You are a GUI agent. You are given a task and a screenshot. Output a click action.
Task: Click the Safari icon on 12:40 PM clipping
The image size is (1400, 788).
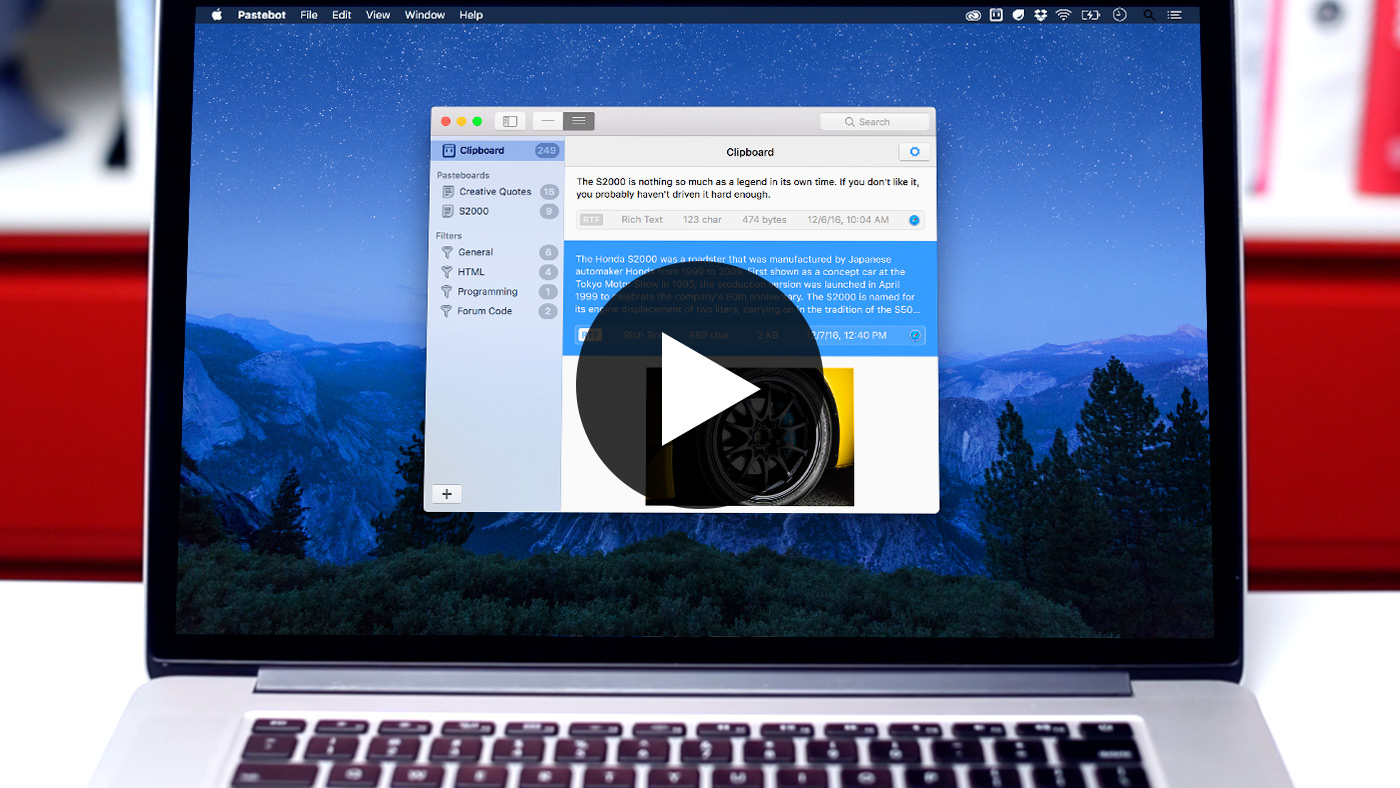point(914,335)
